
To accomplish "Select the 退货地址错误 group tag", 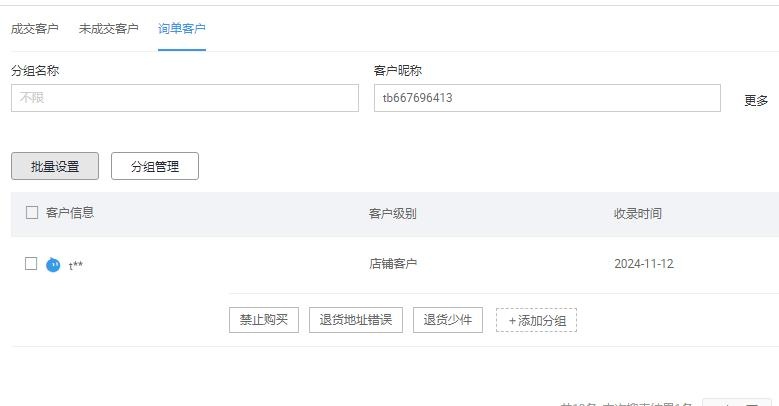I will (356, 320).
